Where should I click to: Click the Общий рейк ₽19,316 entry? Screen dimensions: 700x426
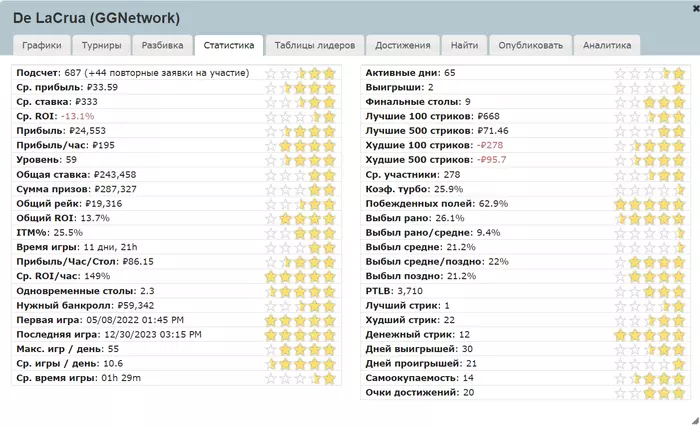pos(69,204)
